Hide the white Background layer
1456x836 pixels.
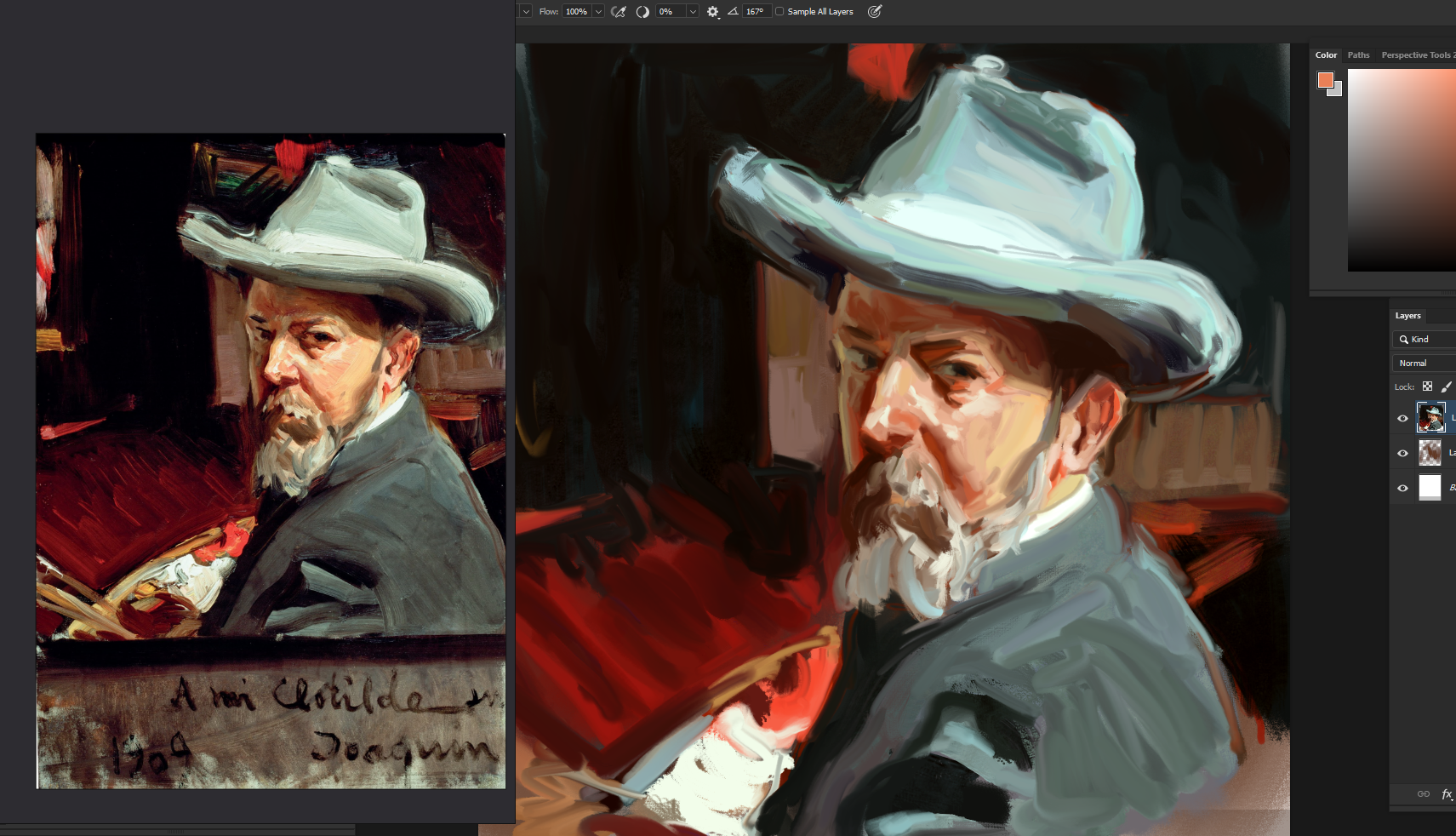[1402, 488]
